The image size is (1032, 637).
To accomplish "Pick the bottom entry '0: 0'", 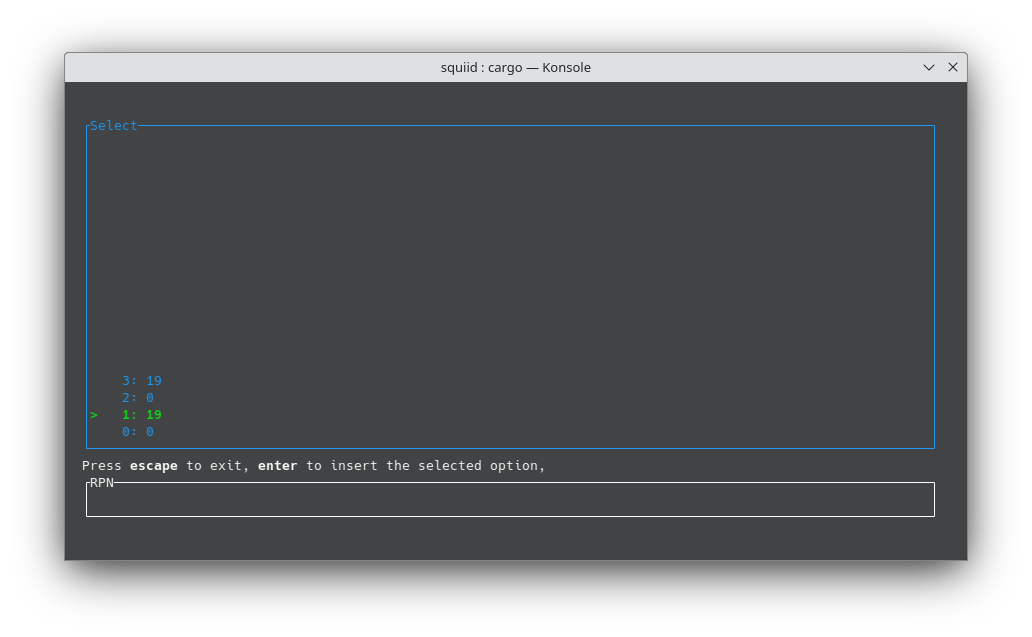I will coord(137,432).
